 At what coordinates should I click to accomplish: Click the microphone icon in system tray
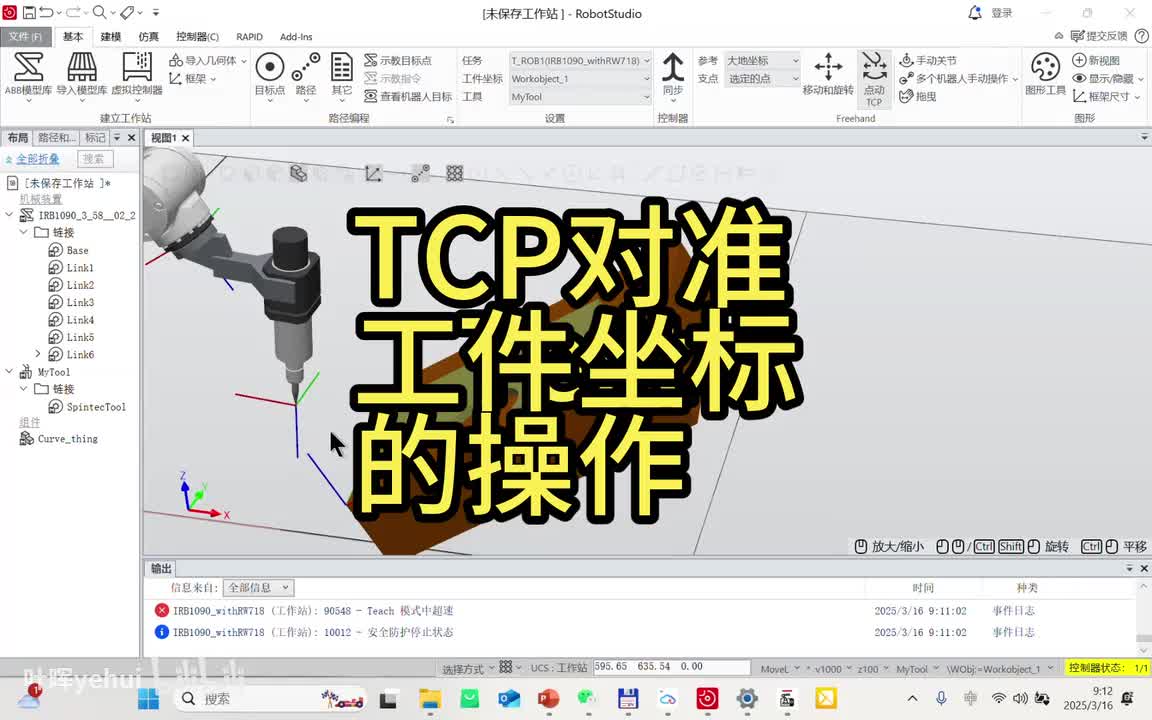[941, 699]
